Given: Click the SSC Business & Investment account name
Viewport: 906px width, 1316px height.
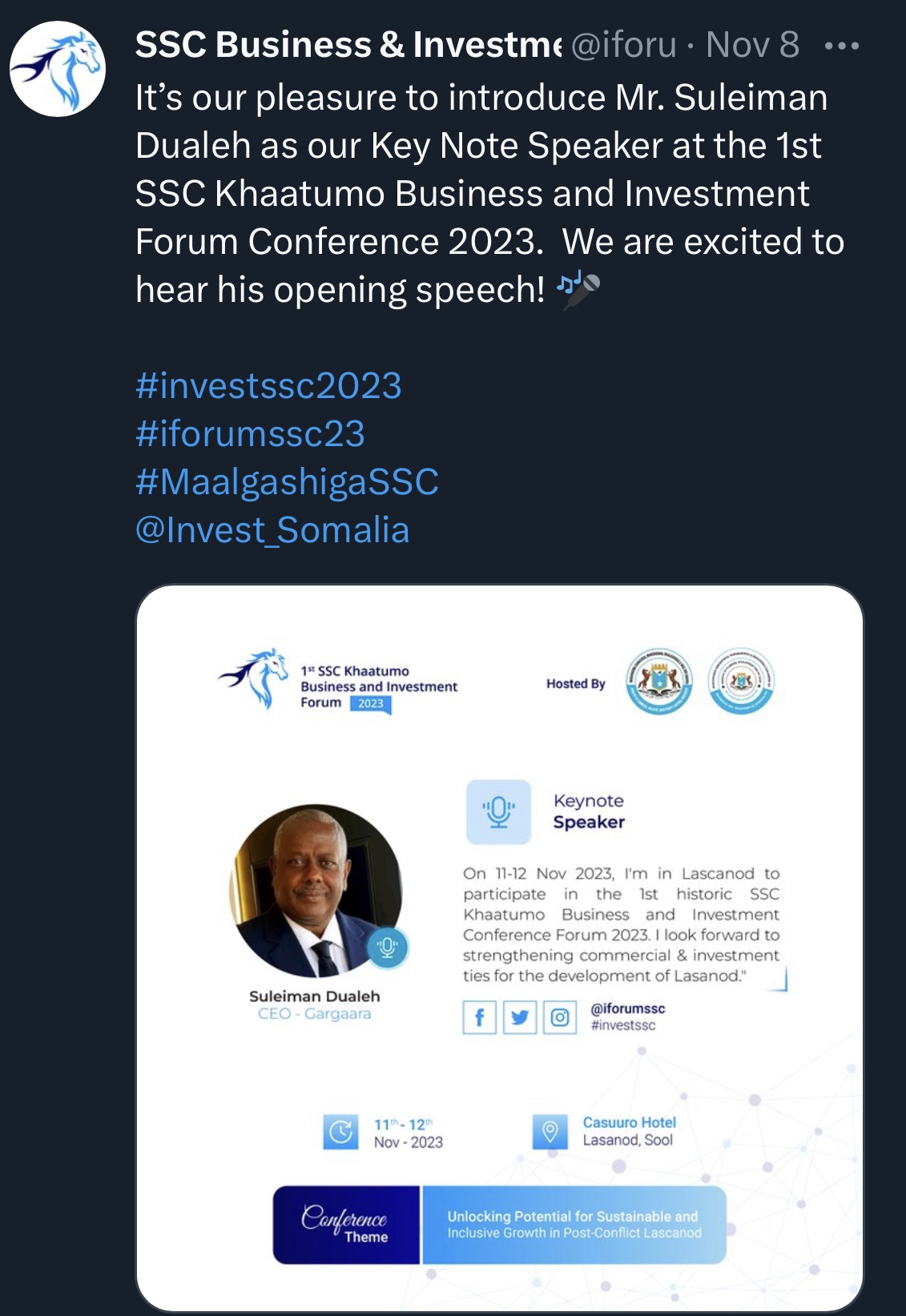Looking at the screenshot, I should [348, 45].
